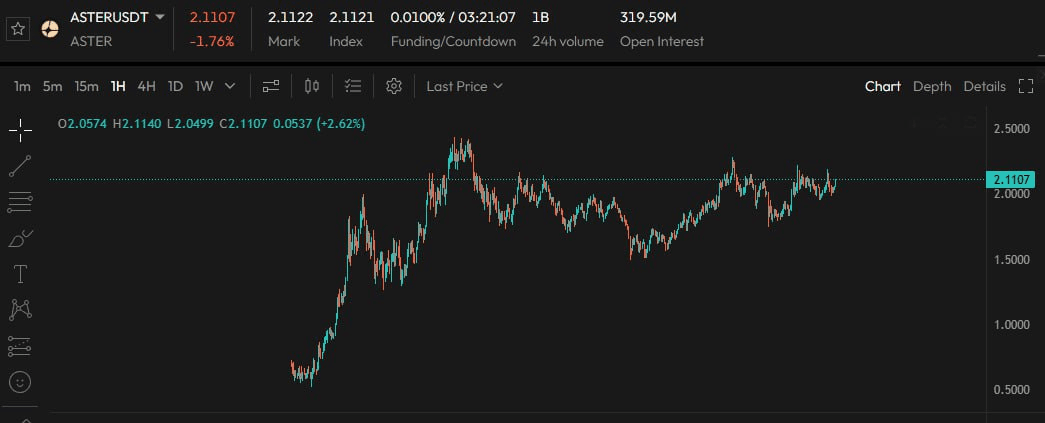
Task: Open the Last Price dropdown
Action: (464, 86)
